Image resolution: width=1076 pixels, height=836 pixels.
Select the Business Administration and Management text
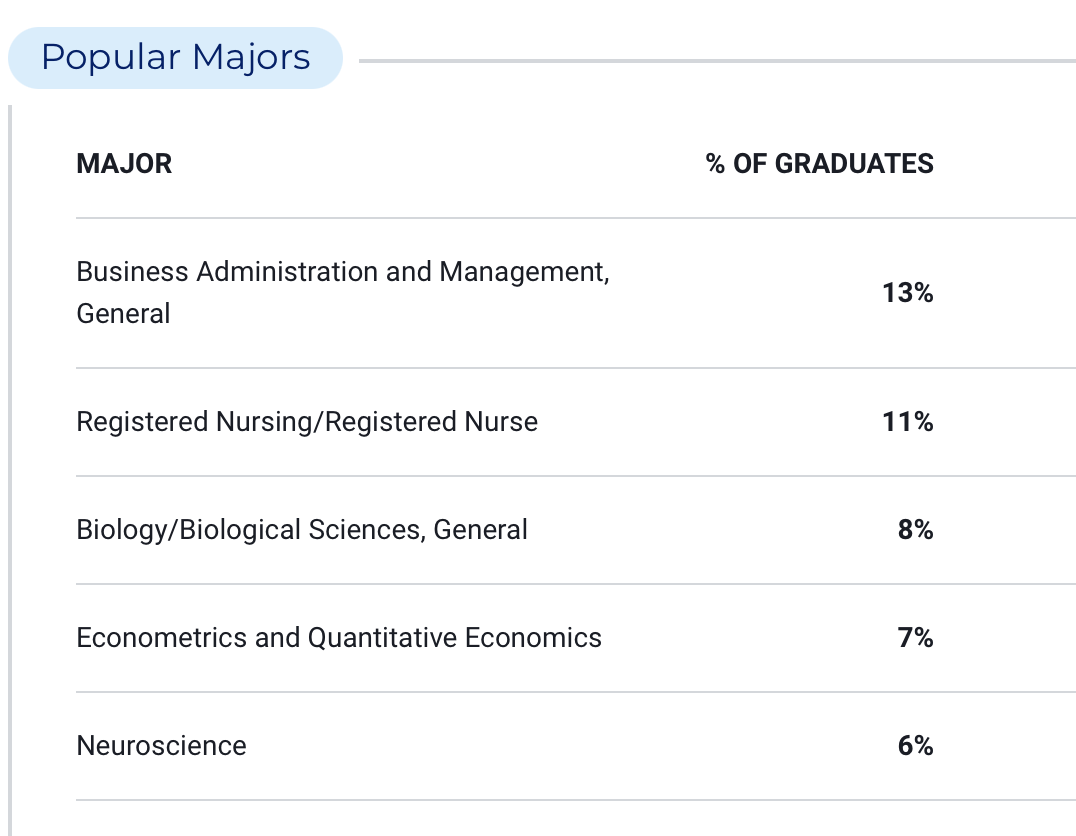point(342,272)
